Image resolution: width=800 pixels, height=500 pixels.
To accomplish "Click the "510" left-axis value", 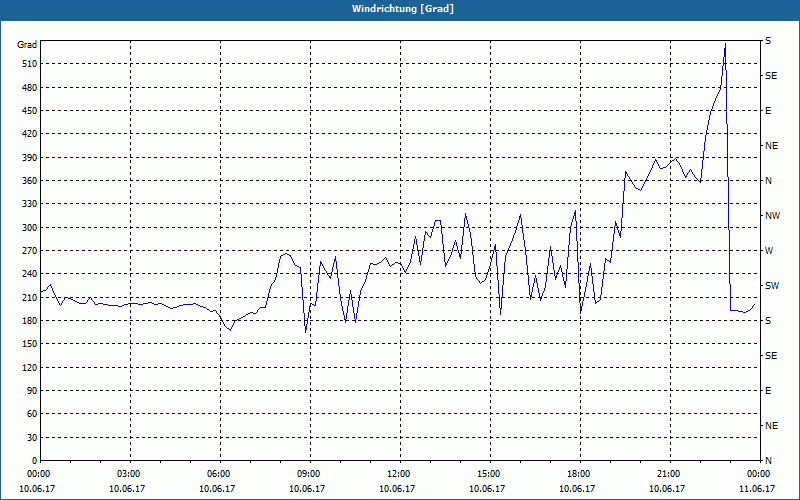I will [x=29, y=64].
